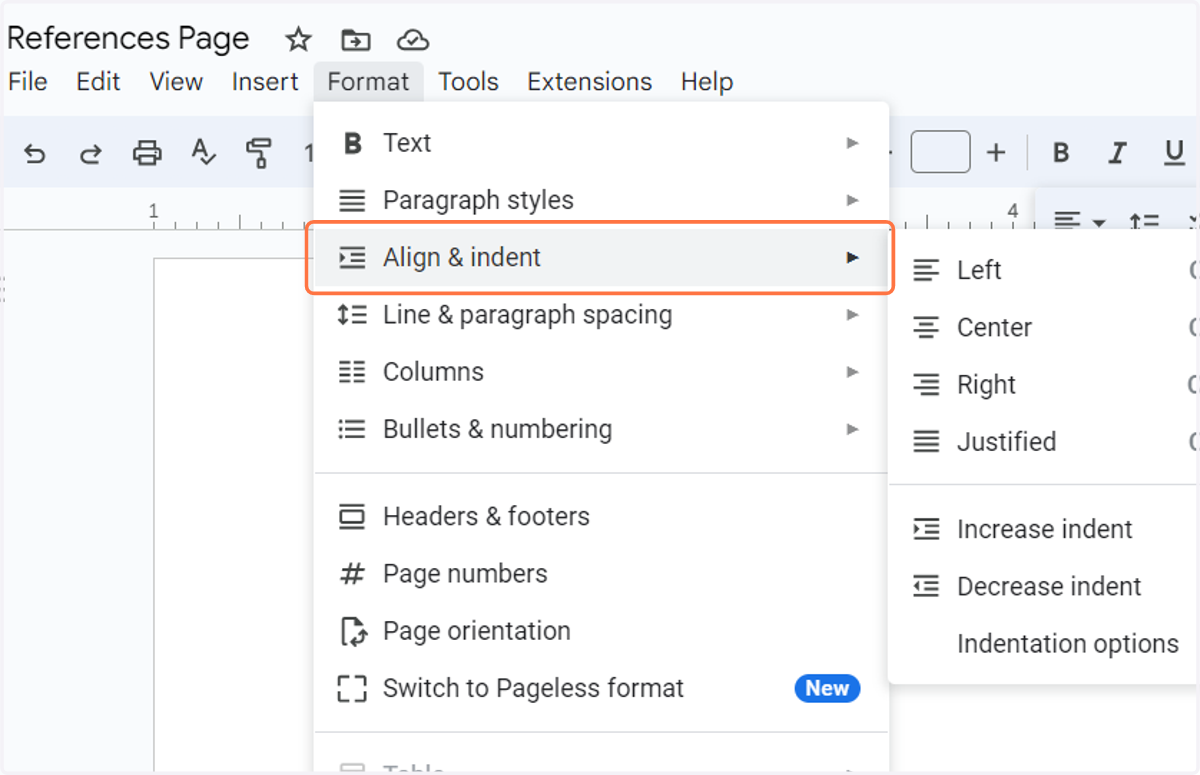
Task: Open the Edit menu
Action: (x=98, y=82)
